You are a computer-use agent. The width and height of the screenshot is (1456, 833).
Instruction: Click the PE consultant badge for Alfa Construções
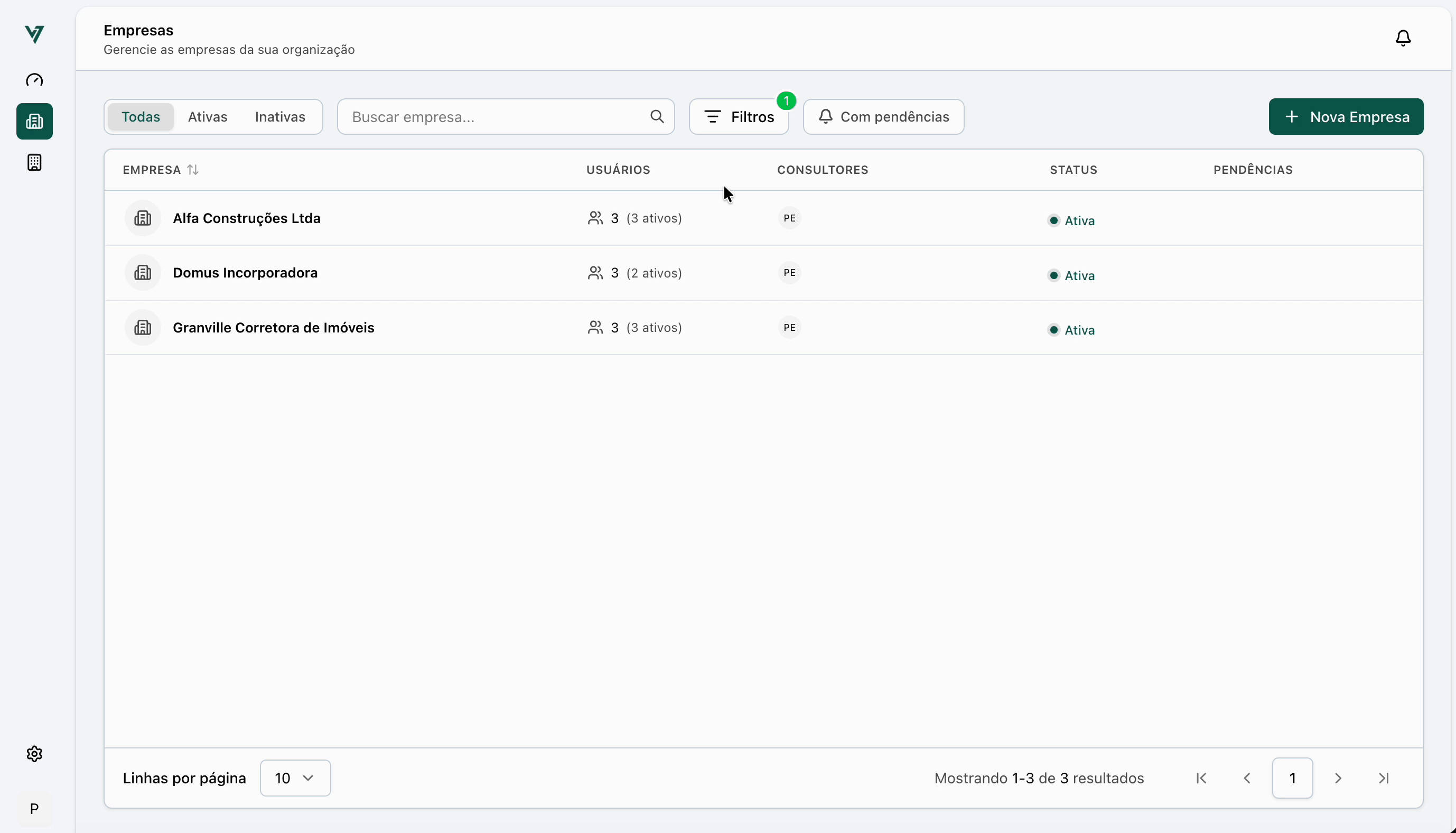click(789, 218)
